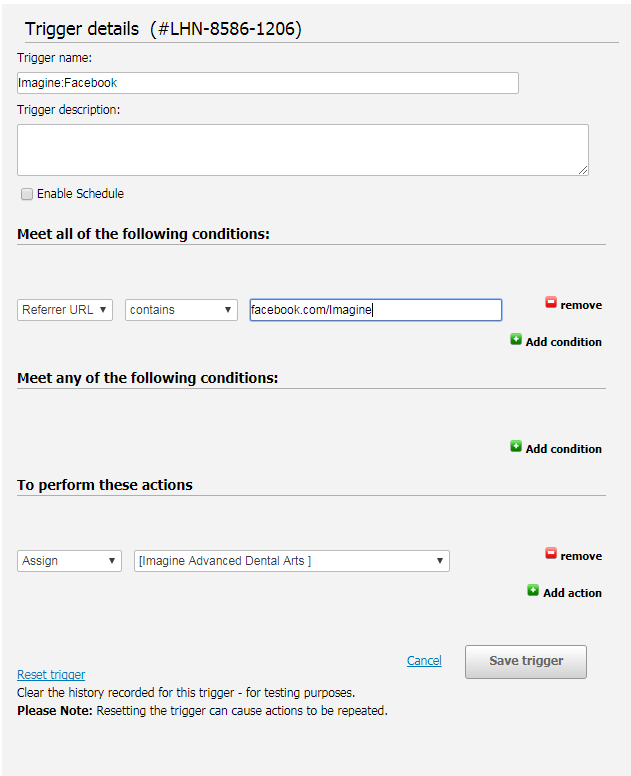Click the Reset trigger link
This screenshot has height=776, width=631.
tap(51, 675)
